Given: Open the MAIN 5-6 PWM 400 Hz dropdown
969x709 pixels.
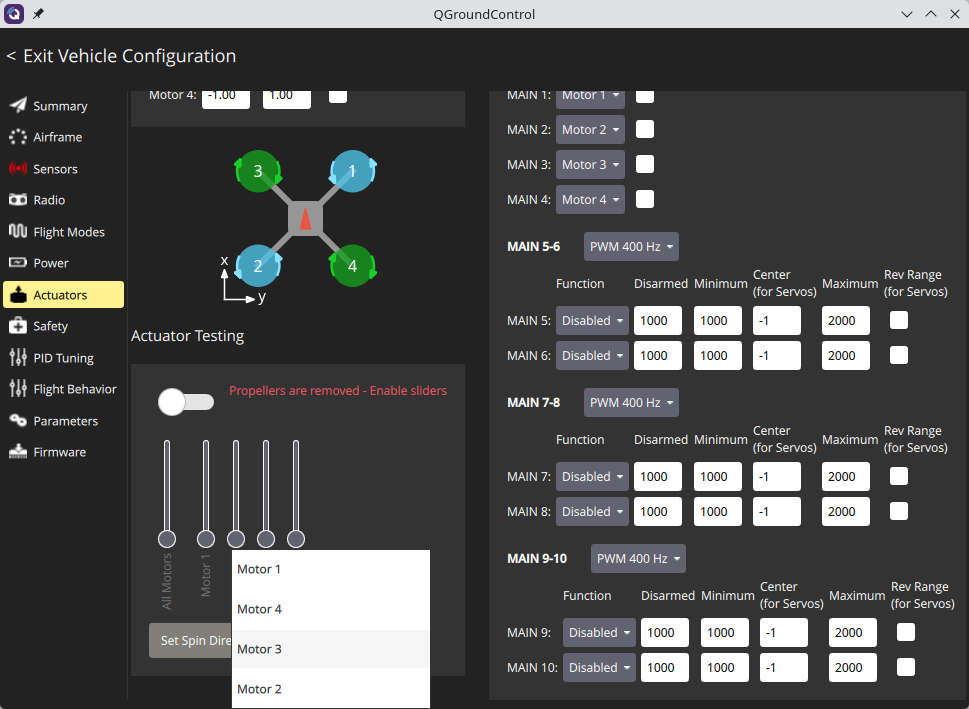Looking at the screenshot, I should coord(631,247).
